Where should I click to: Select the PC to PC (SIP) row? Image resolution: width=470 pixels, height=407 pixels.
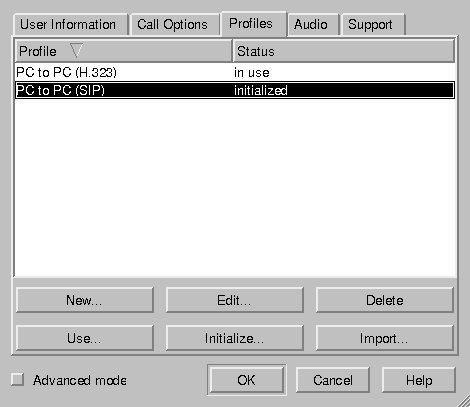click(235, 90)
